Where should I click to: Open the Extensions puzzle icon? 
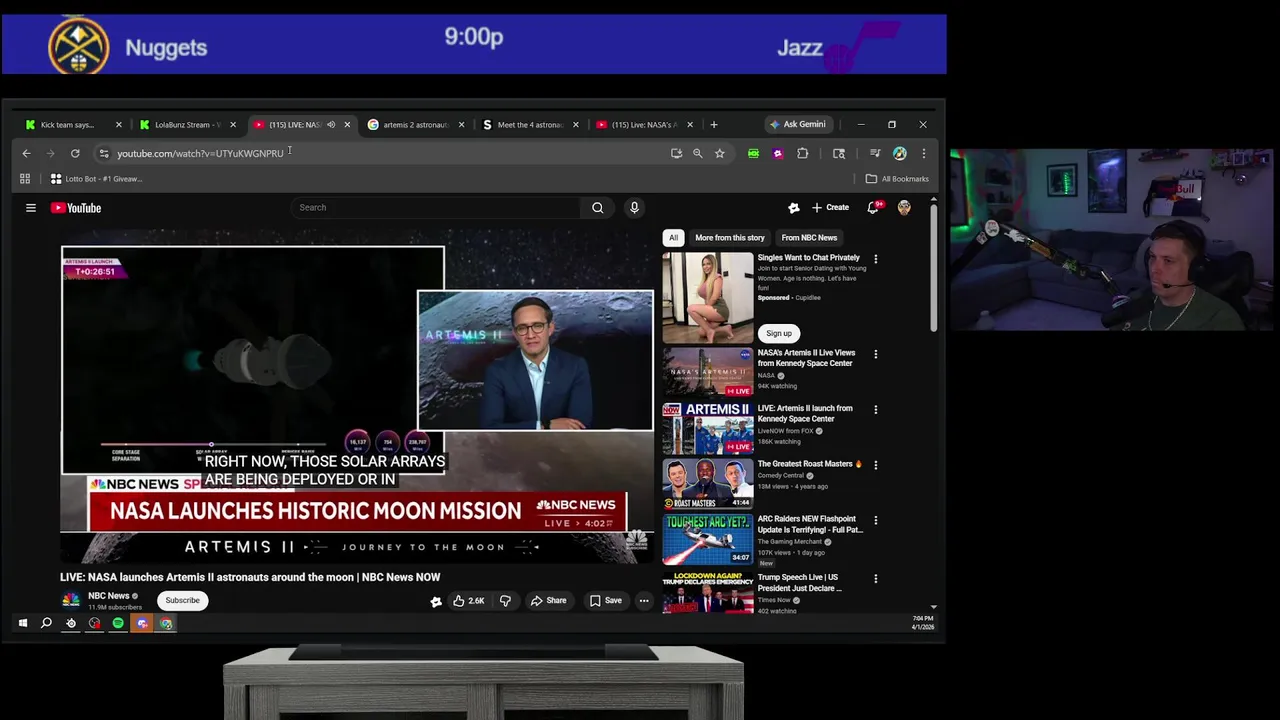[802, 153]
